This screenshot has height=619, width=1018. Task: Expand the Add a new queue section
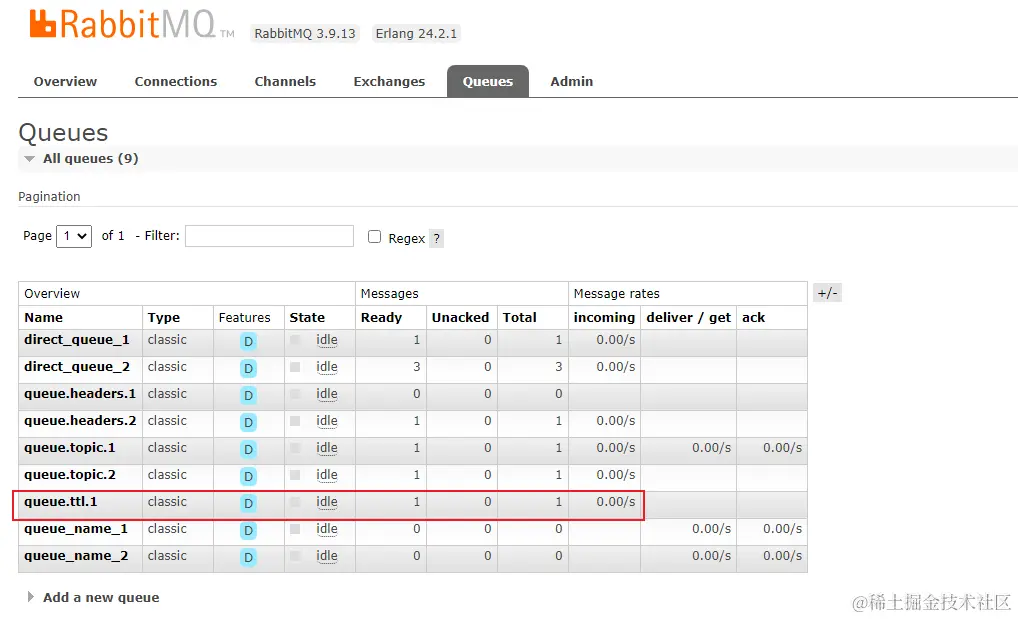point(93,598)
